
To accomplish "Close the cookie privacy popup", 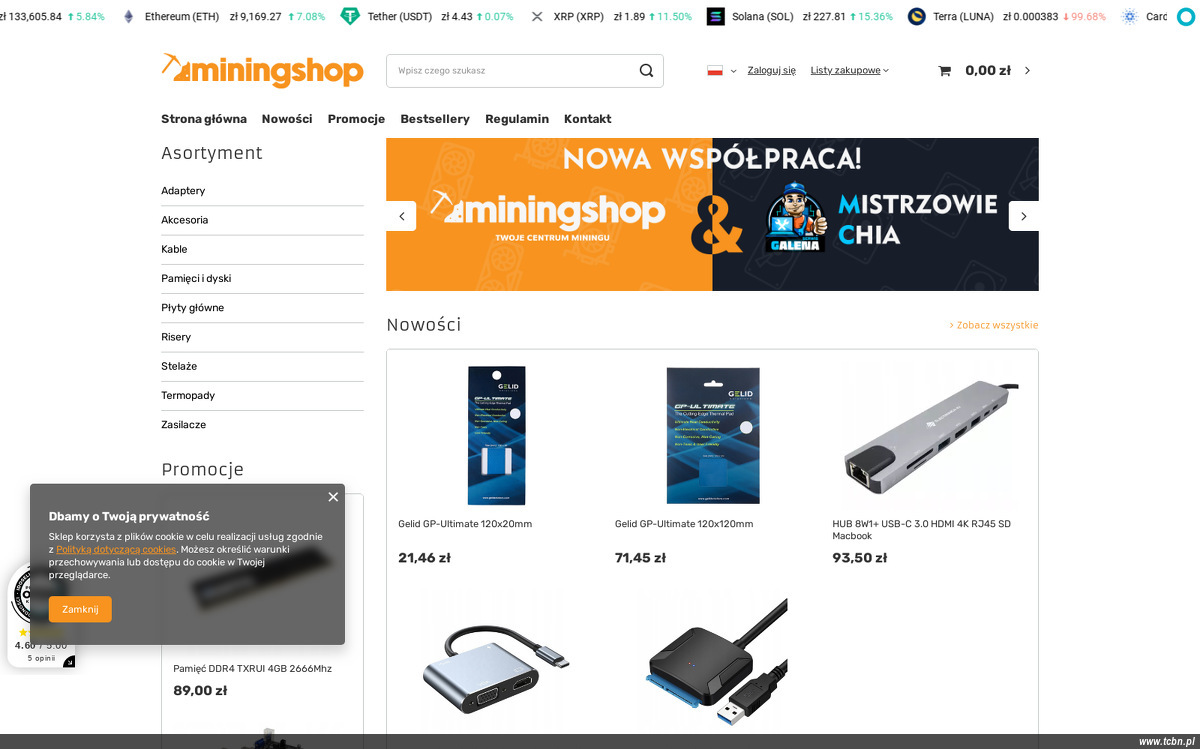I will click(x=333, y=497).
